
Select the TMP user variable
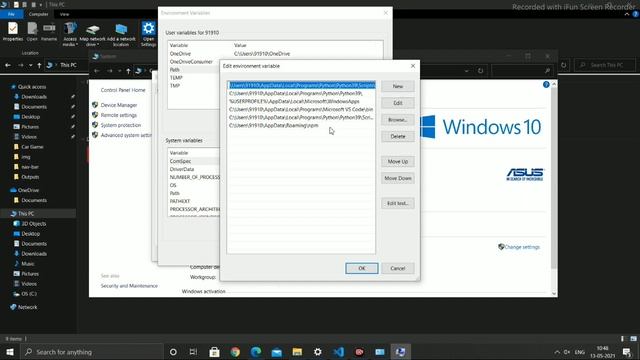pos(193,86)
